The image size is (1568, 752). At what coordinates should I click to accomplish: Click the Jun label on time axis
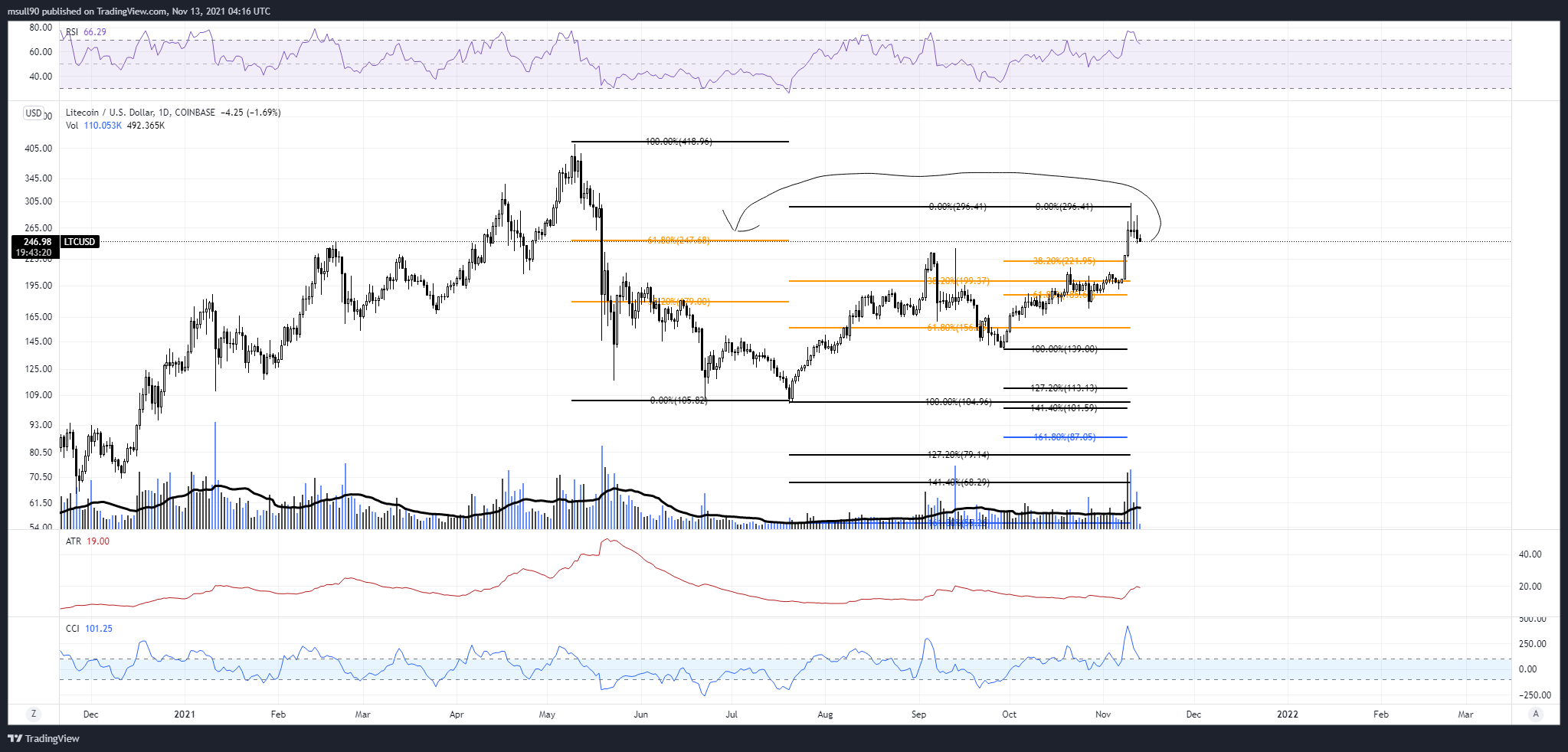[x=640, y=714]
